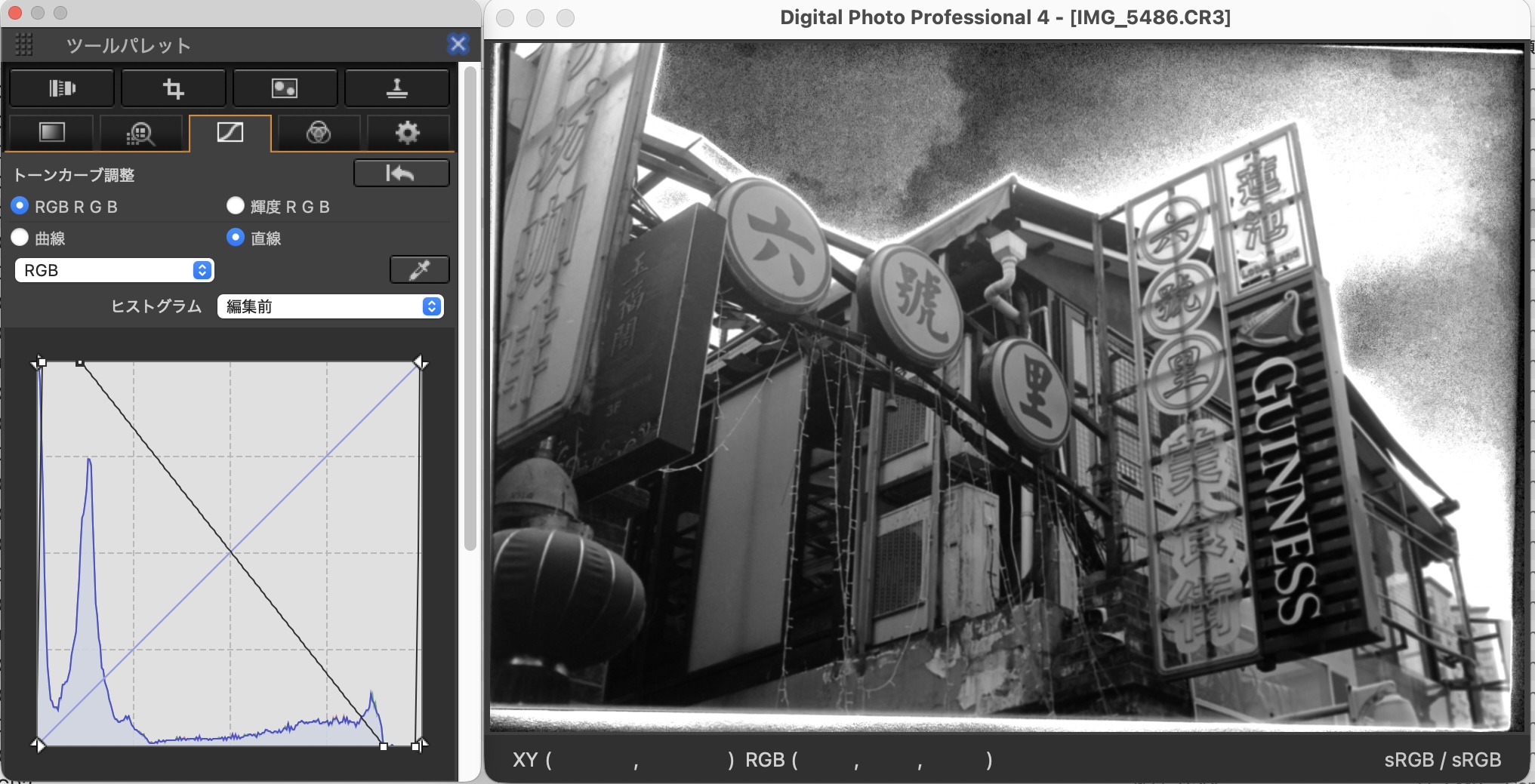Open the partial adjustment tool palette
Image resolution: width=1535 pixels, height=784 pixels.
pos(285,88)
